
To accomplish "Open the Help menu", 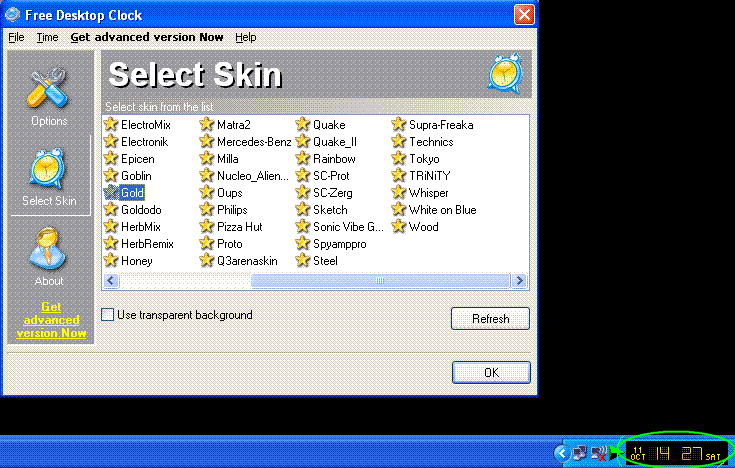I will coord(246,37).
